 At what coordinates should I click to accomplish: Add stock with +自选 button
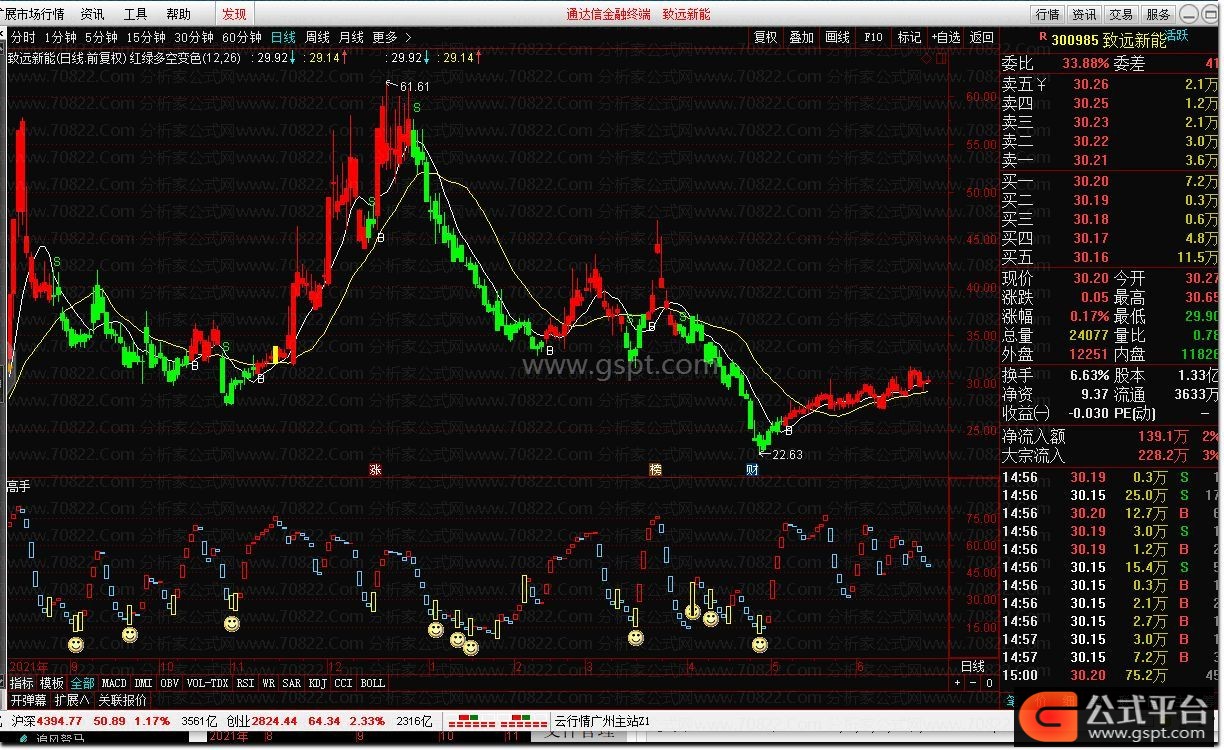coord(945,37)
